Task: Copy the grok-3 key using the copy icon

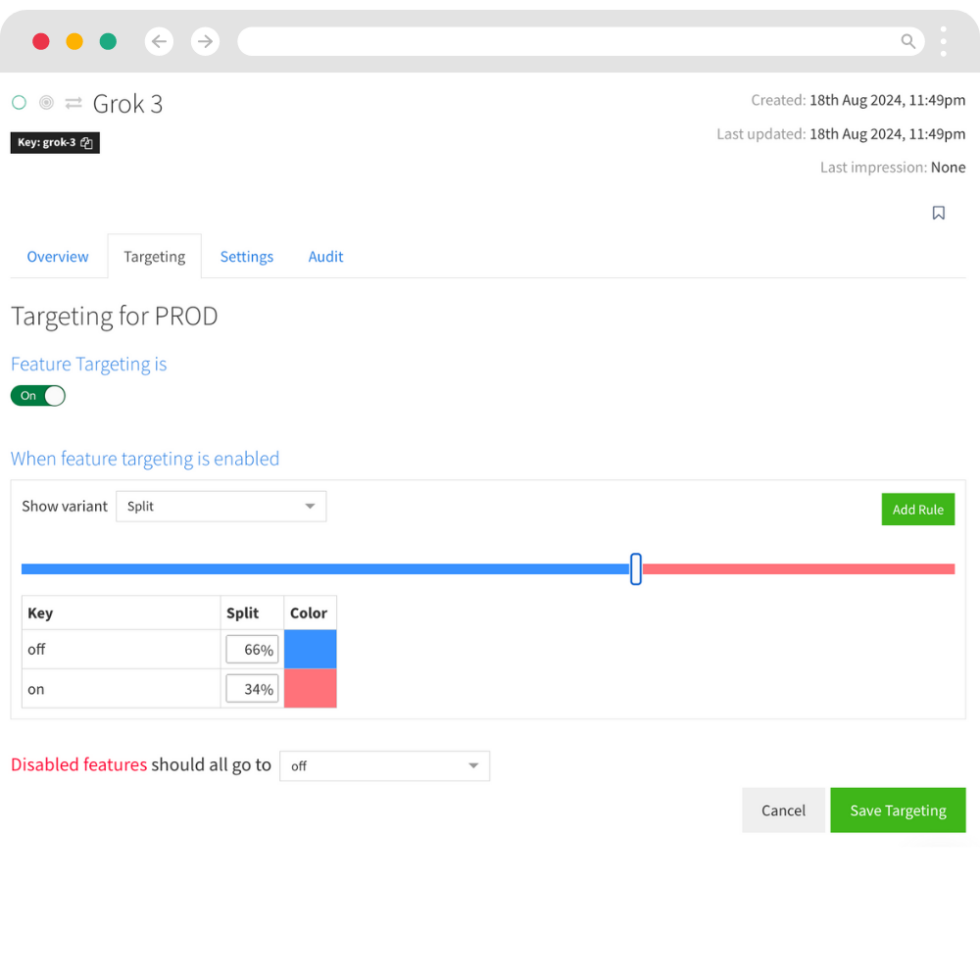Action: pos(87,142)
